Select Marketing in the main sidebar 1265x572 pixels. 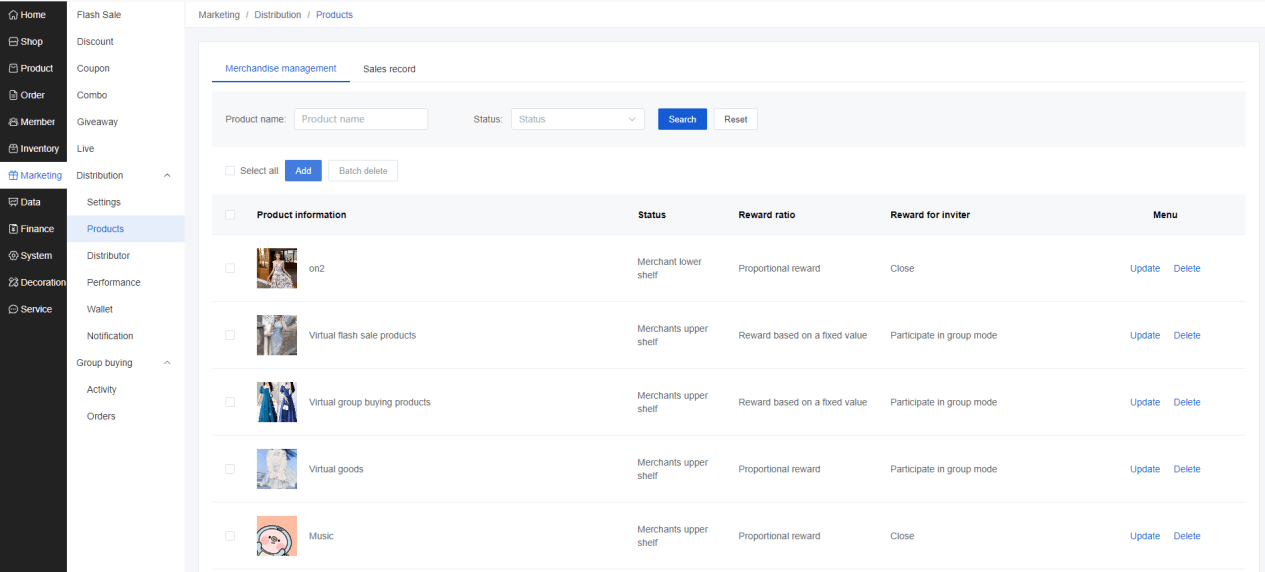pyautogui.click(x=33, y=175)
